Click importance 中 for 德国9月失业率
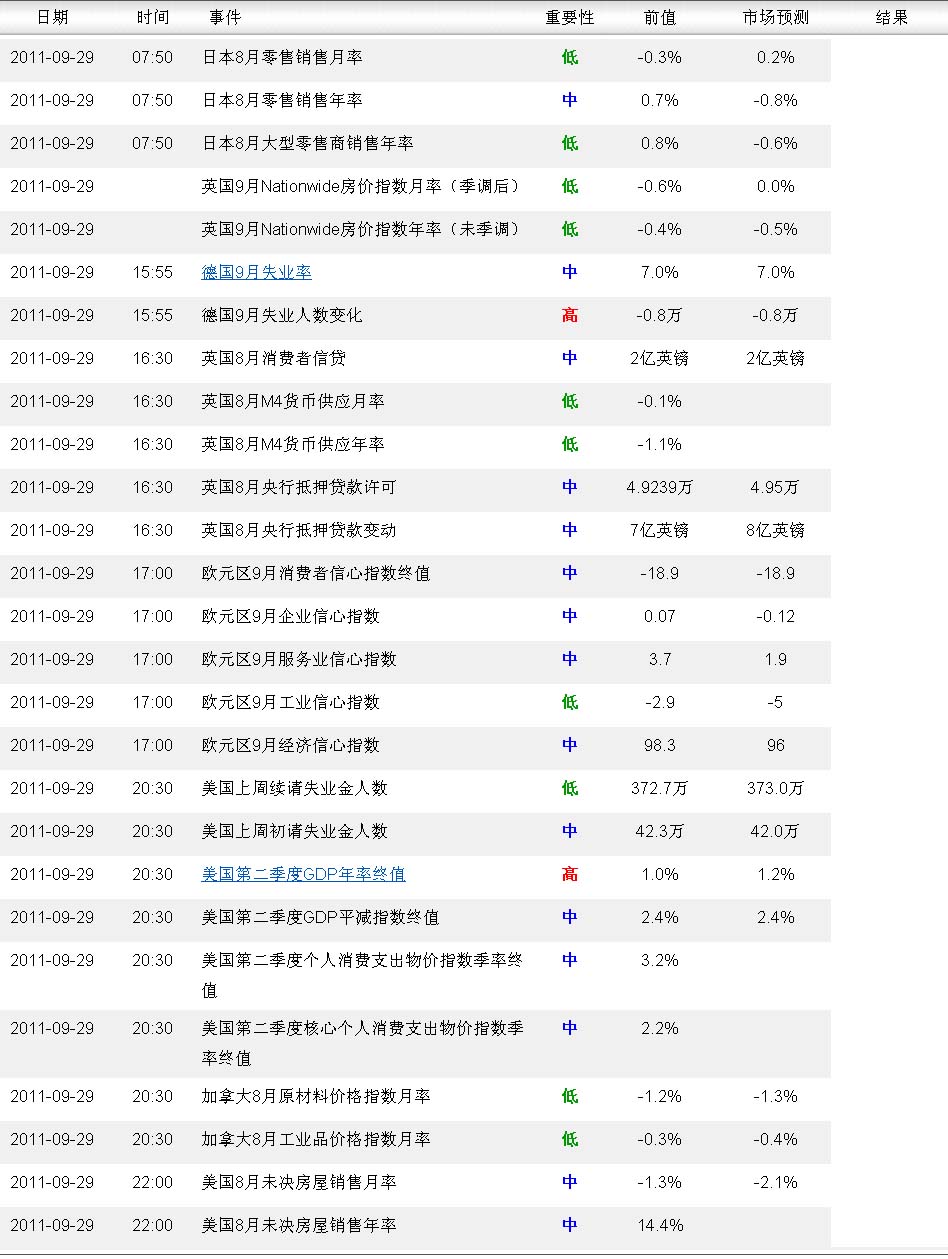This screenshot has width=948, height=1259. [570, 272]
